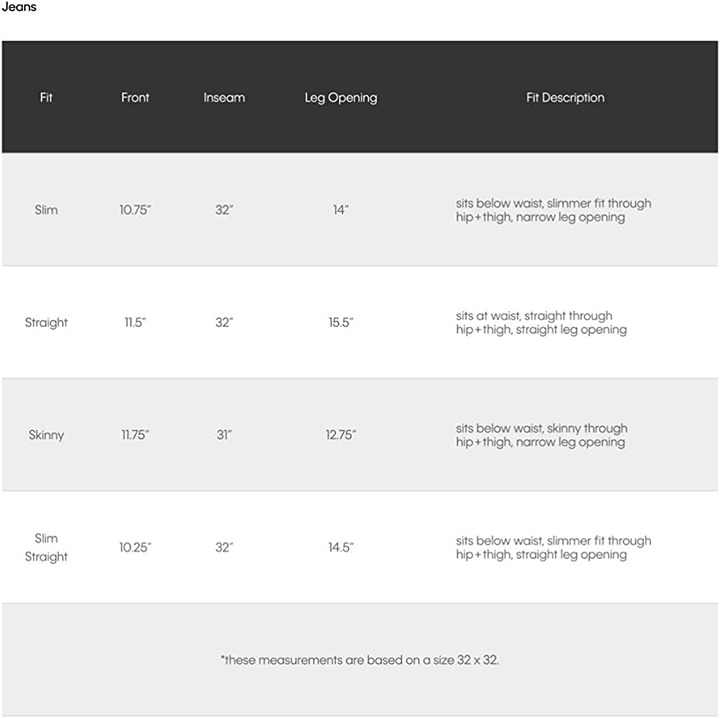
Task: Click the Skinny fit row label
Action: click(x=46, y=435)
